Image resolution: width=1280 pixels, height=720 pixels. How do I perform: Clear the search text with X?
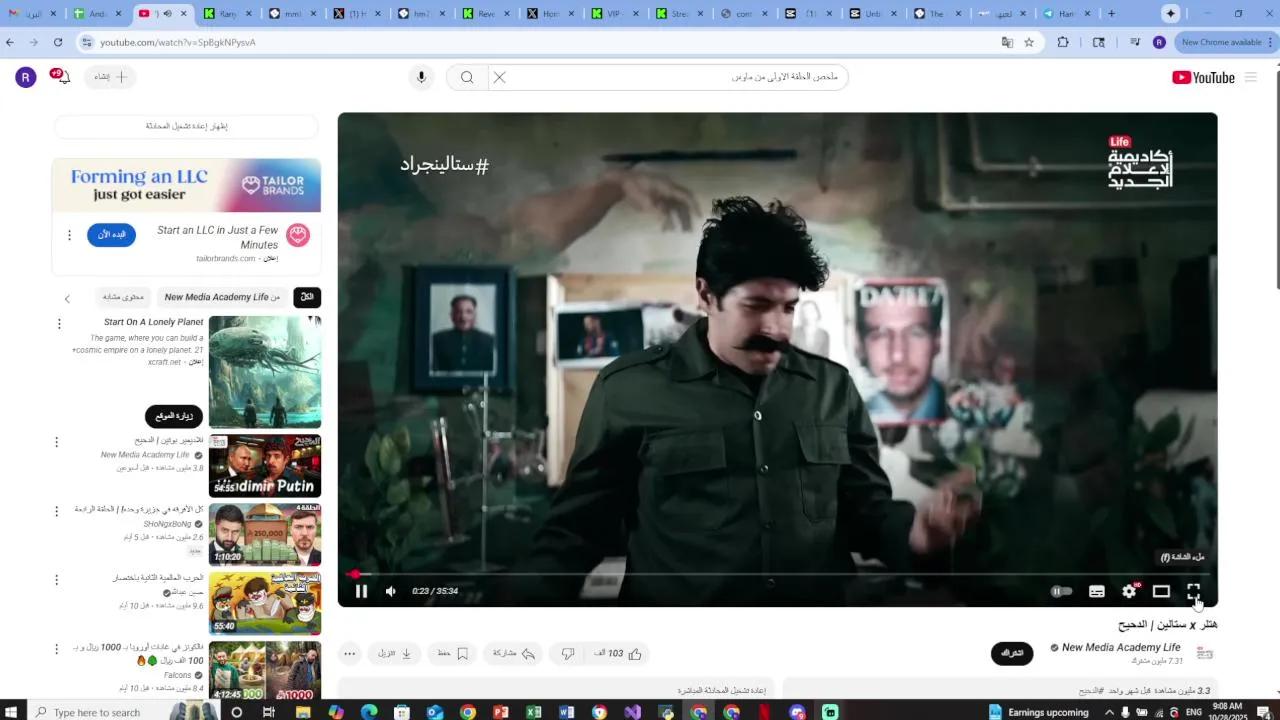499,77
